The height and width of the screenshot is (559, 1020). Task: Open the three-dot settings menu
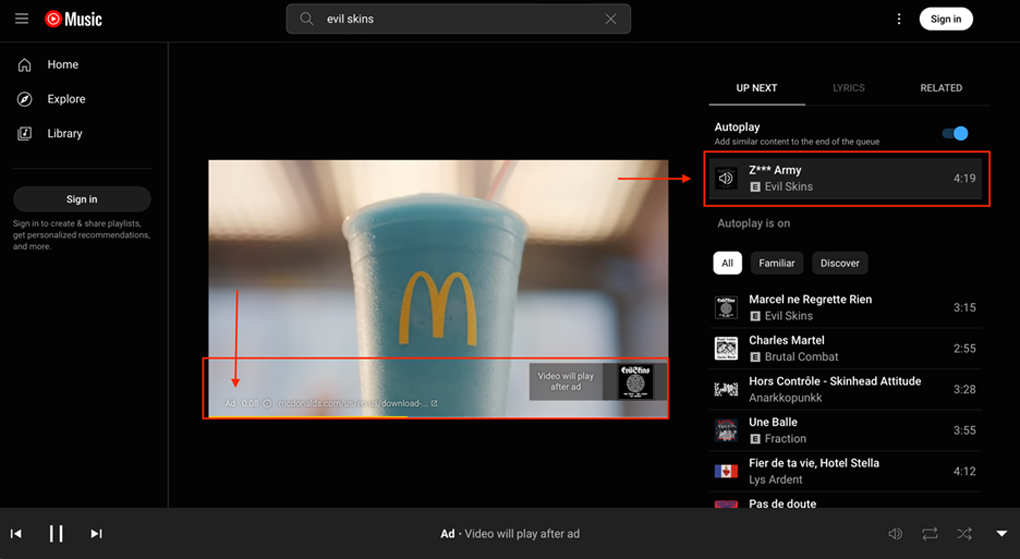[899, 19]
